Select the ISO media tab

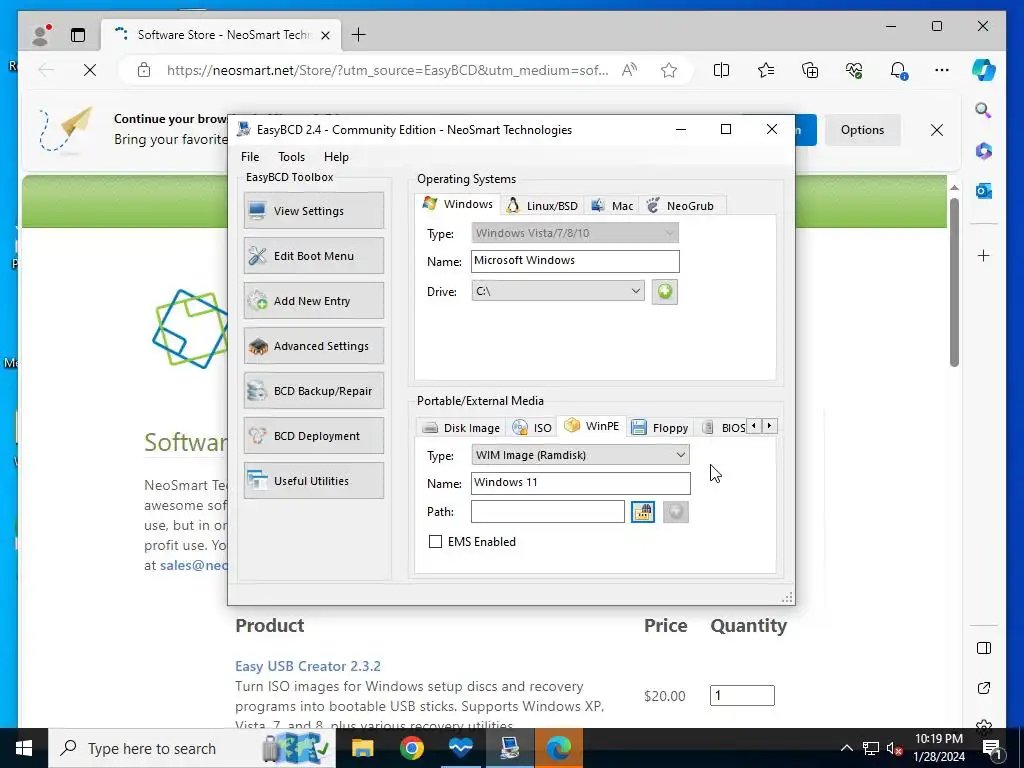pos(532,428)
